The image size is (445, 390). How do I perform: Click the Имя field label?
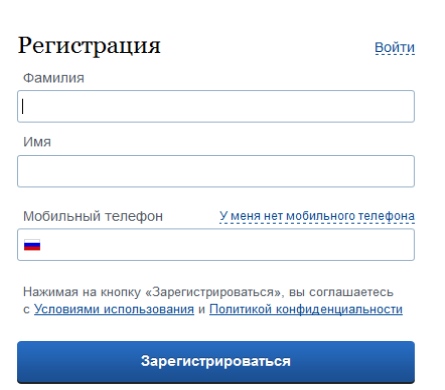click(x=37, y=142)
